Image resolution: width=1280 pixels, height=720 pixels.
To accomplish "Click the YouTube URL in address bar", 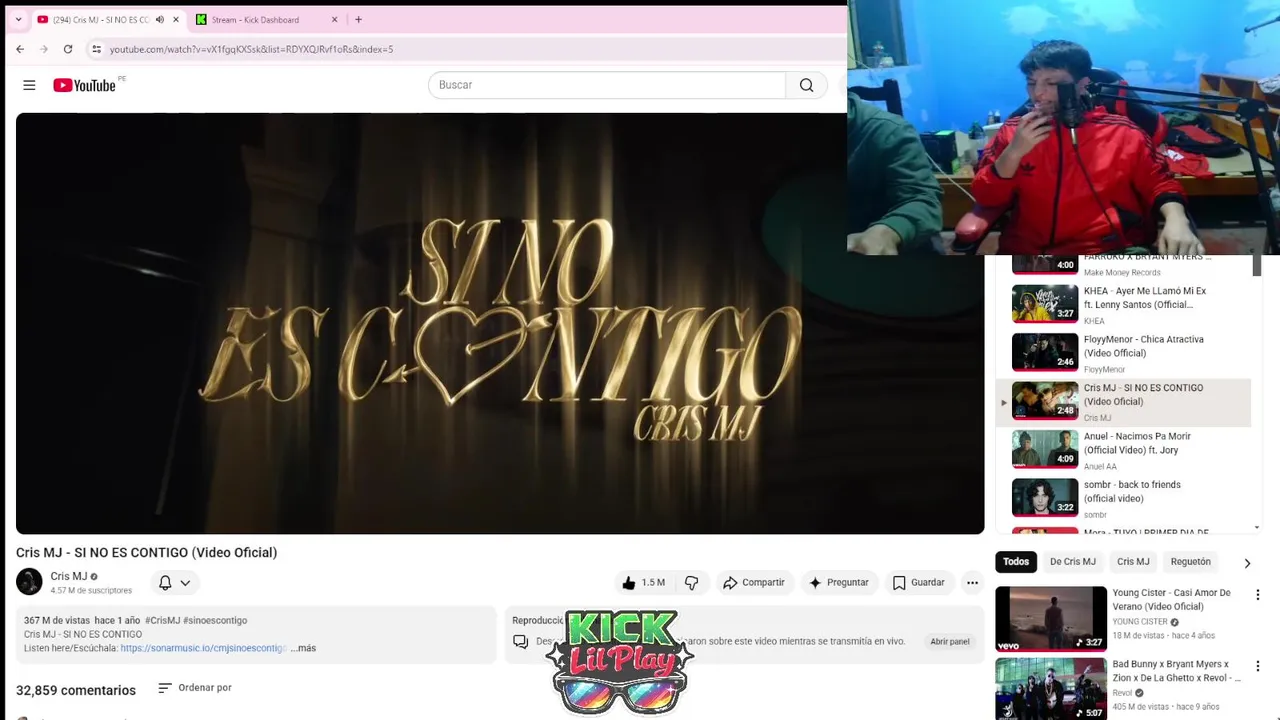I will click(x=251, y=49).
